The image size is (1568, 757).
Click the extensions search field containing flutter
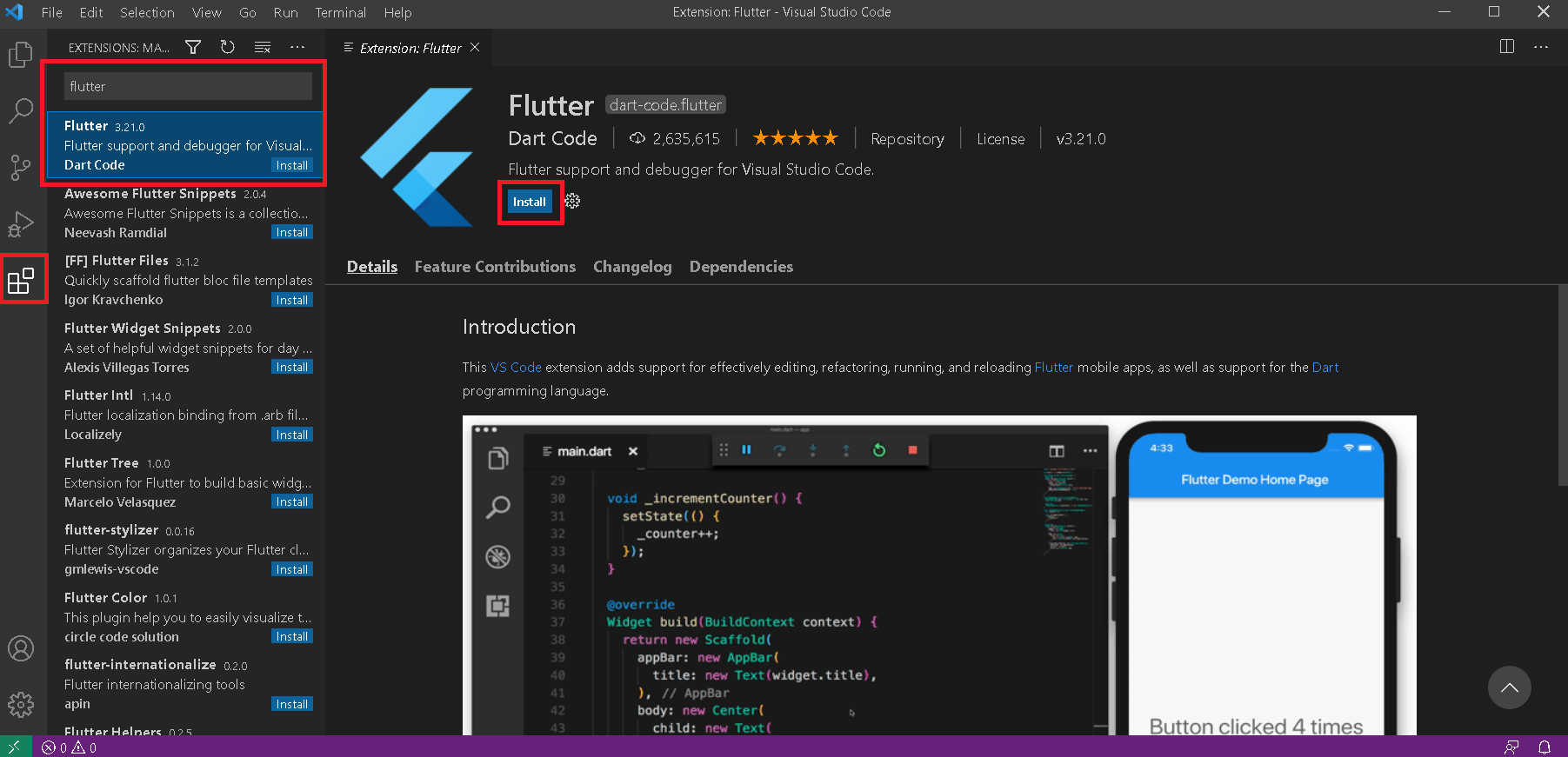coord(188,86)
